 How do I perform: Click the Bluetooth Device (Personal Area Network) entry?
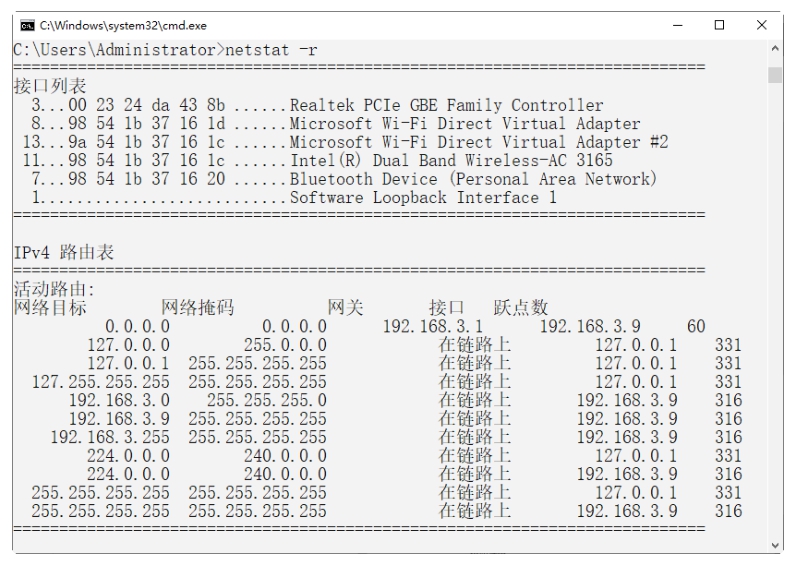472,179
